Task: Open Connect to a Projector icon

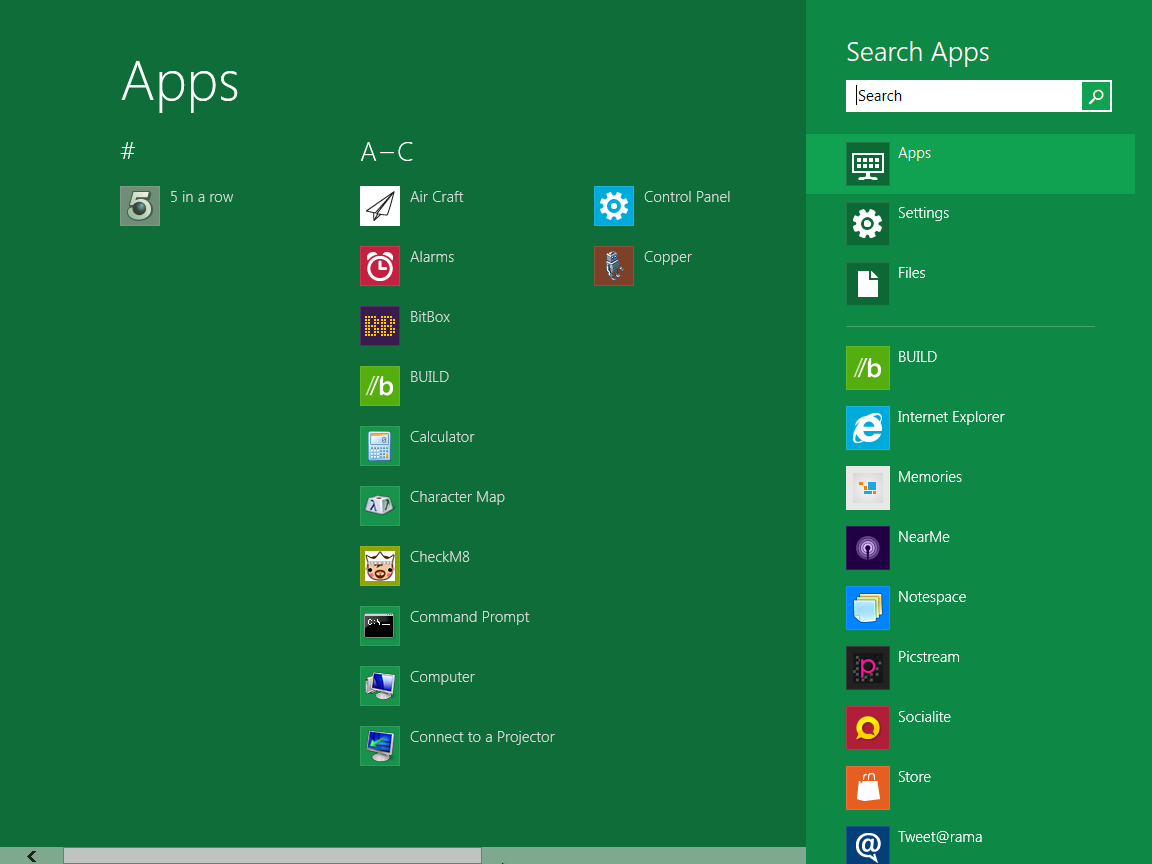Action: pos(380,746)
